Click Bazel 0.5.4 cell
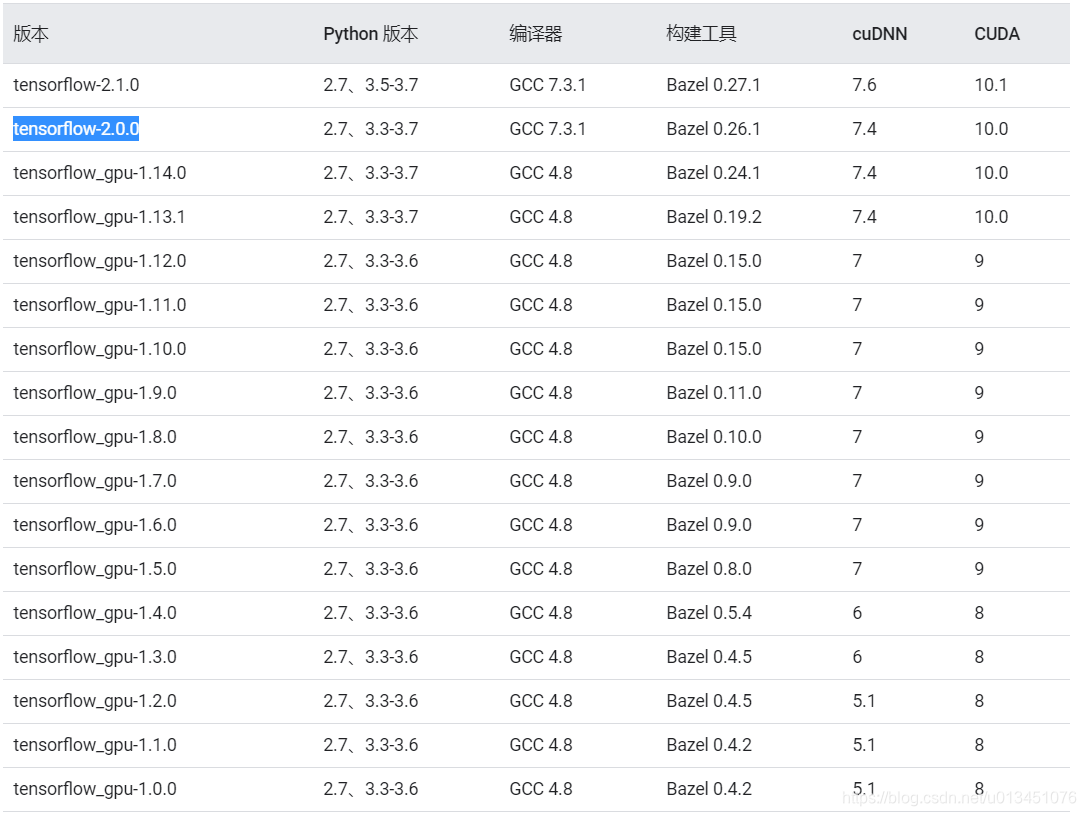 (x=709, y=613)
